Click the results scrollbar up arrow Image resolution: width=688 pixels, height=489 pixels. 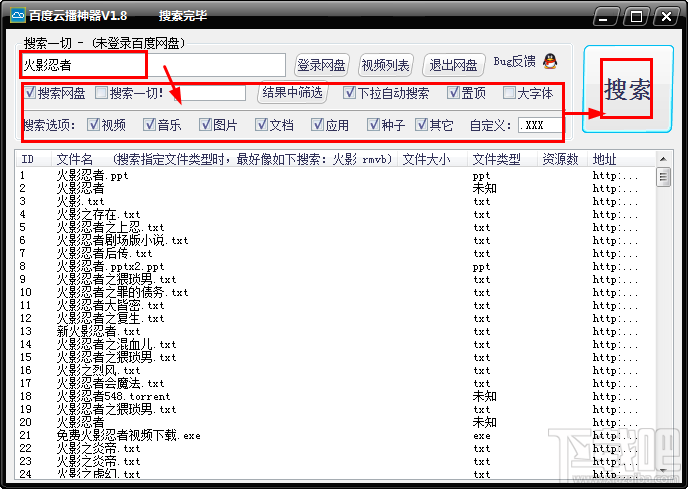pyautogui.click(x=663, y=159)
